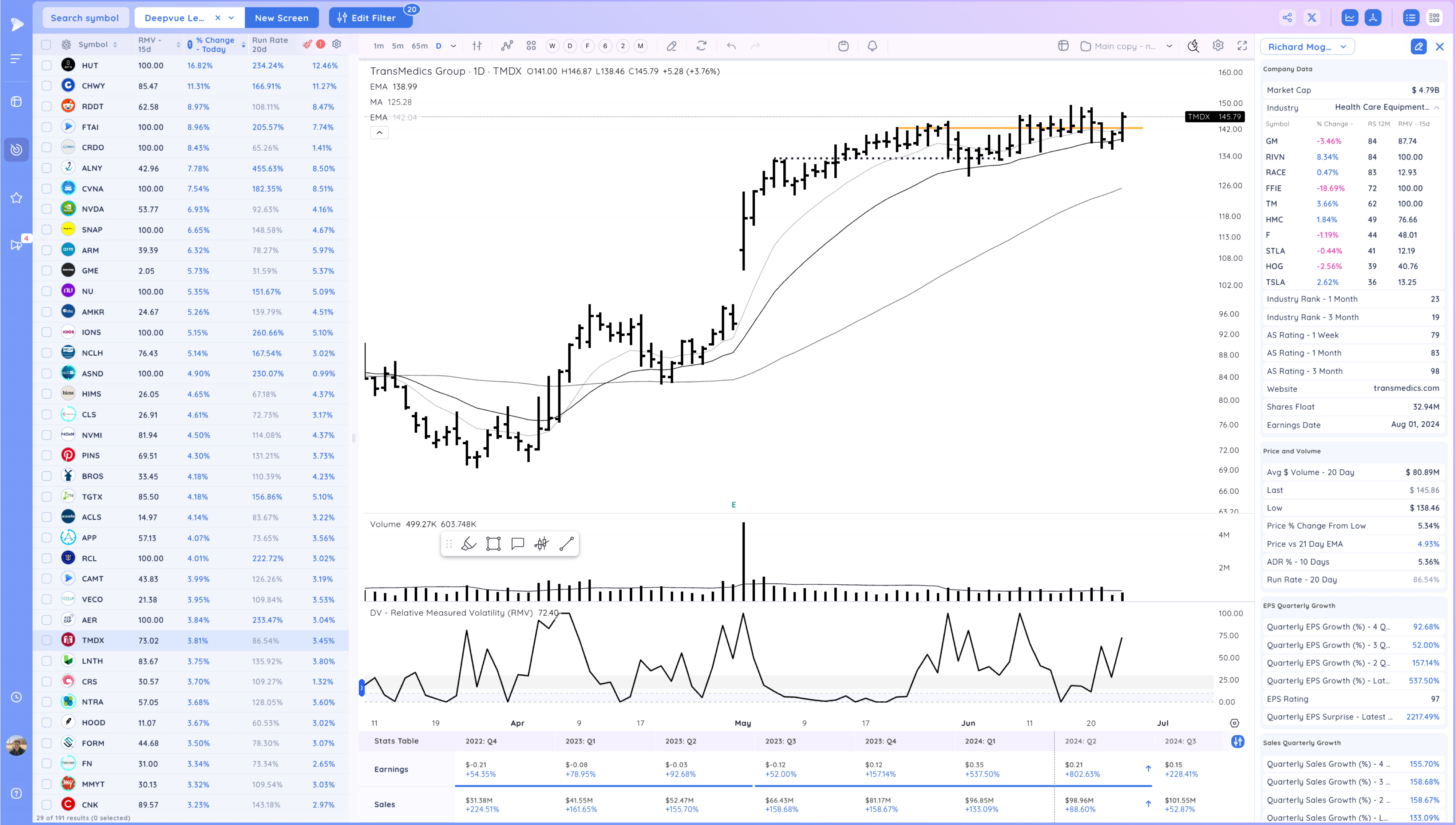Toggle the chart panel icon in top bar

(x=1350, y=17)
